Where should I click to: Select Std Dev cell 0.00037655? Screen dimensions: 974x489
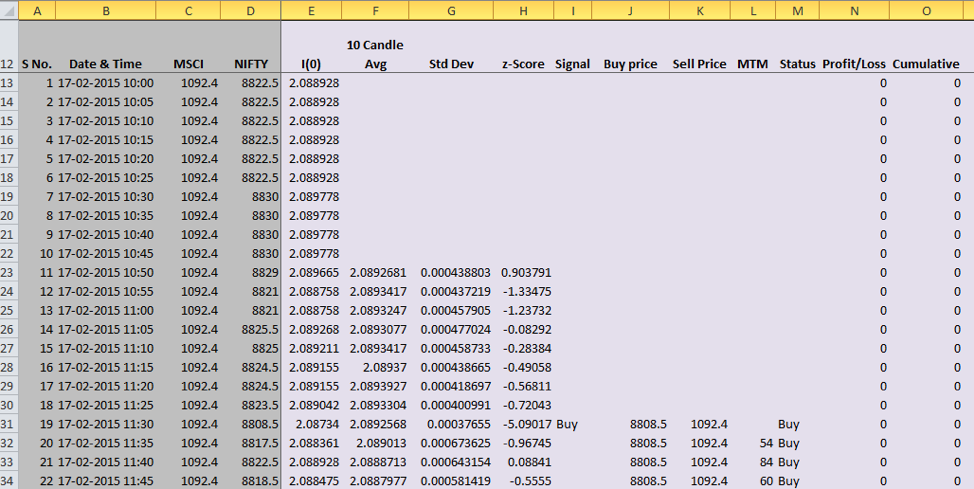tap(451, 424)
